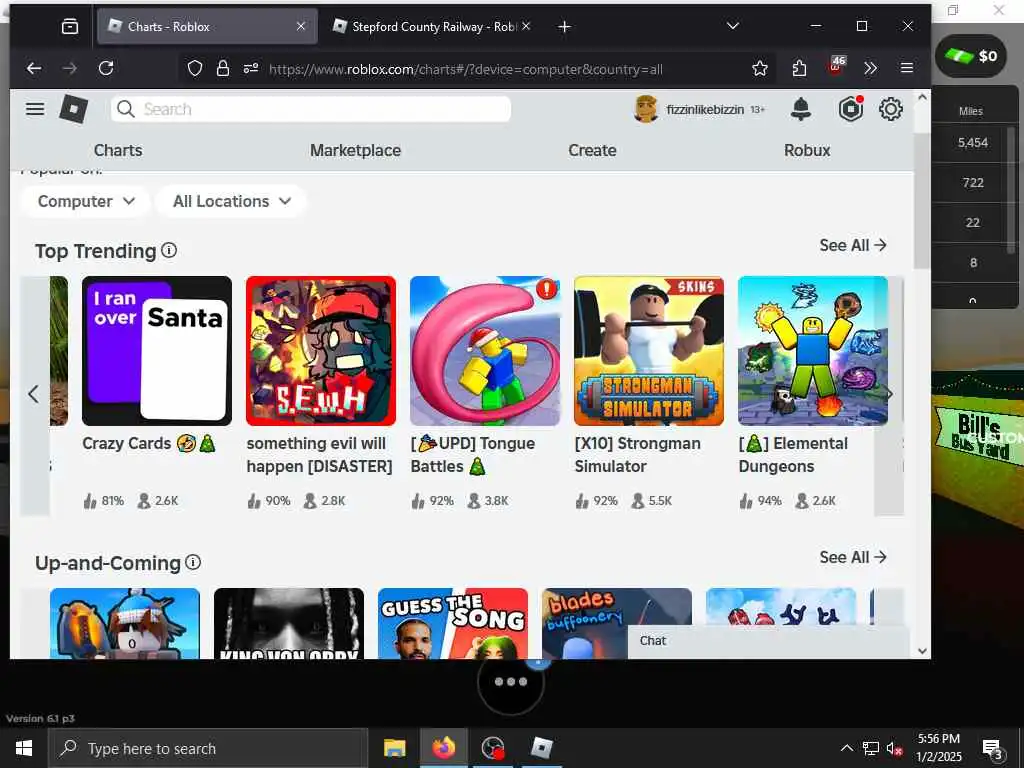Open the Marketplace nav item

click(x=355, y=150)
